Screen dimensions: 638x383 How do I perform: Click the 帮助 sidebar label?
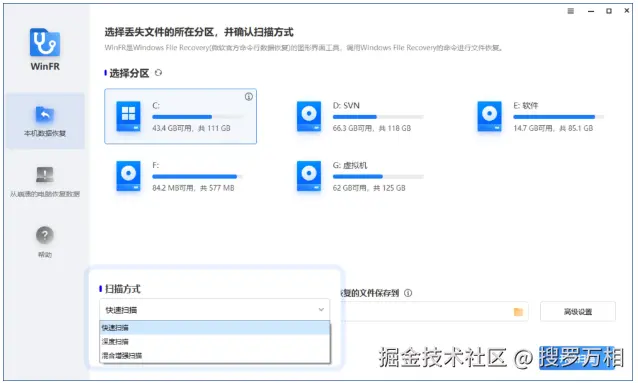pyautogui.click(x=45, y=255)
